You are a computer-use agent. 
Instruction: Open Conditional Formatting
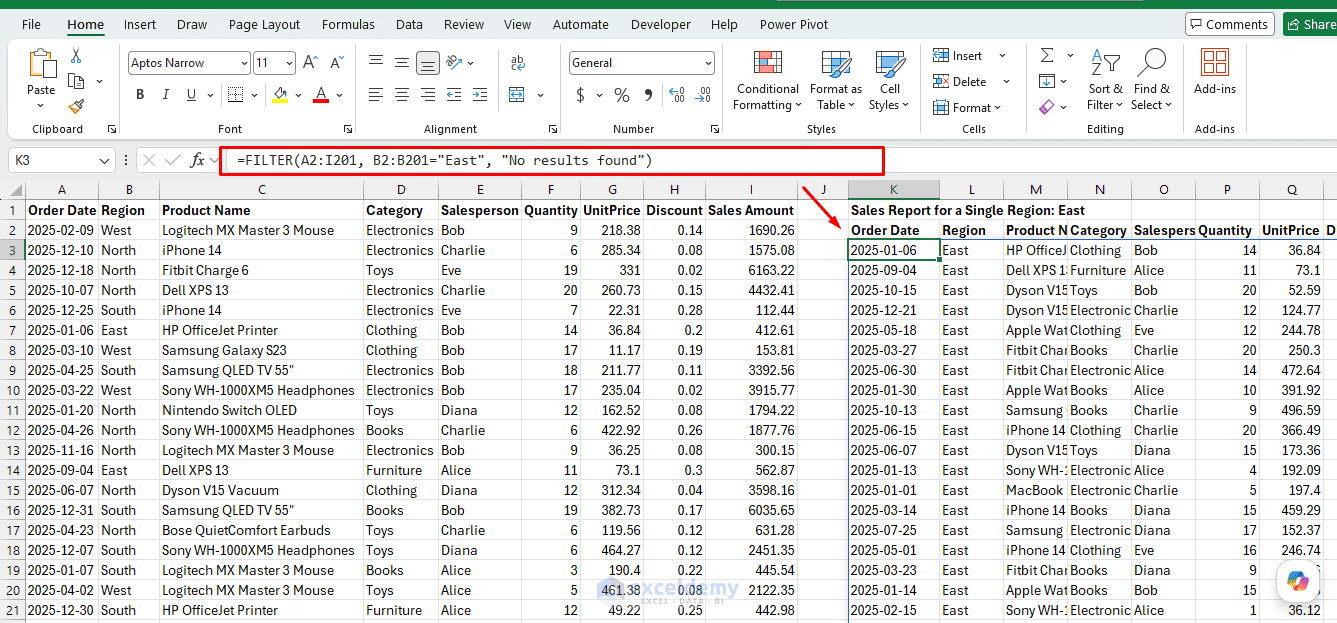pos(768,80)
